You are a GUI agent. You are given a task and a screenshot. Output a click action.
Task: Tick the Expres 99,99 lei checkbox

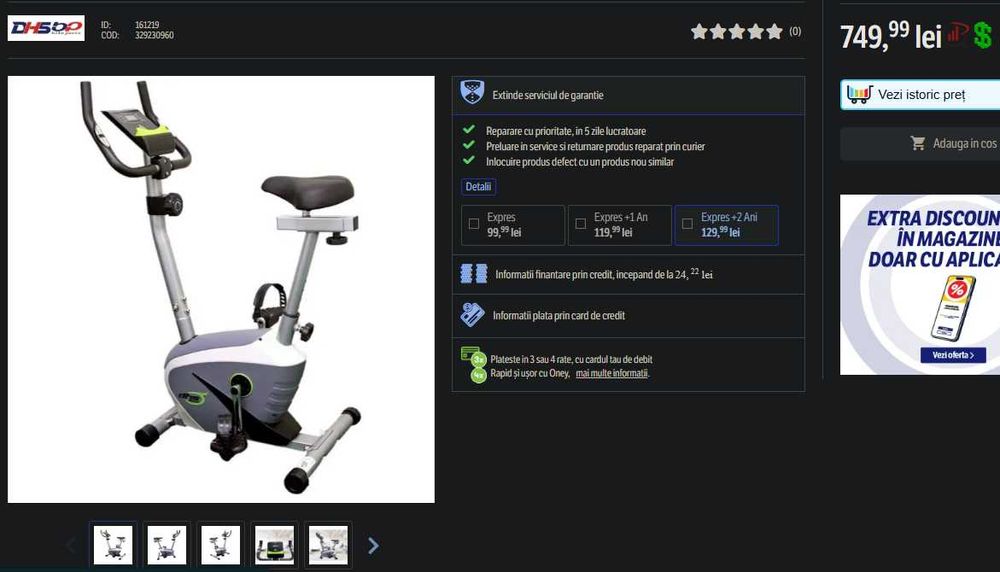pos(474,224)
